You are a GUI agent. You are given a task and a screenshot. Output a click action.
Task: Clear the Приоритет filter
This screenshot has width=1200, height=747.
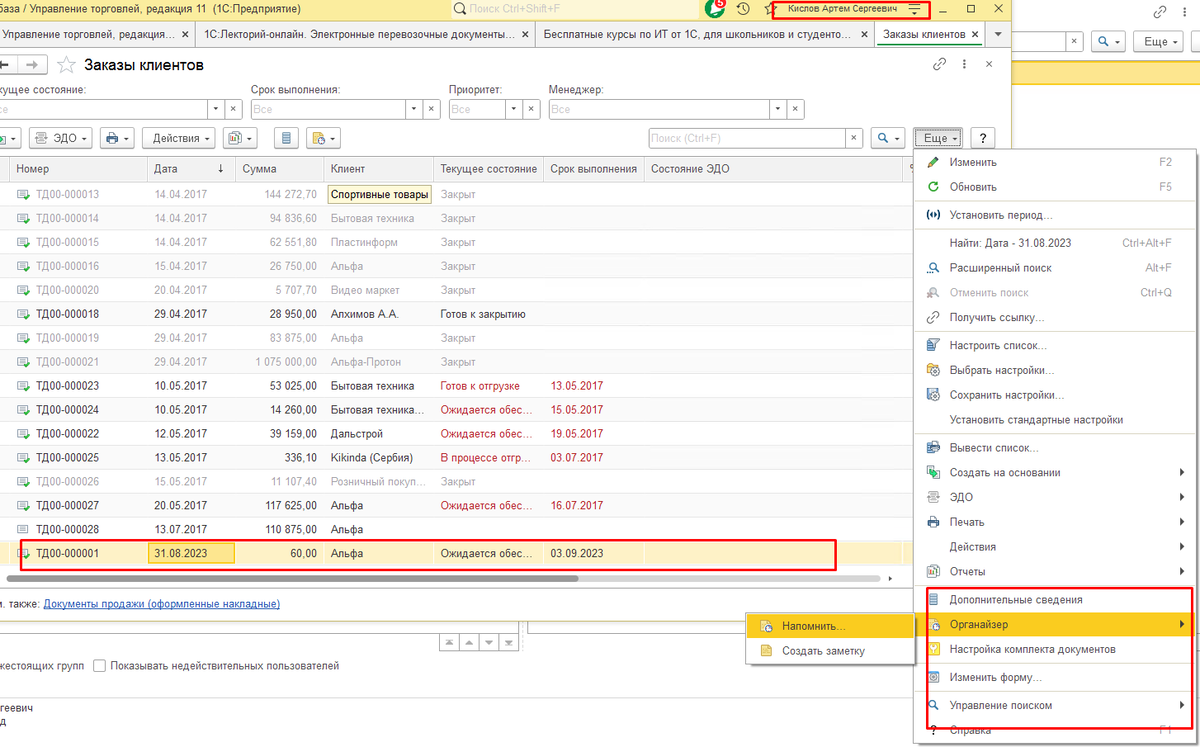(533, 109)
